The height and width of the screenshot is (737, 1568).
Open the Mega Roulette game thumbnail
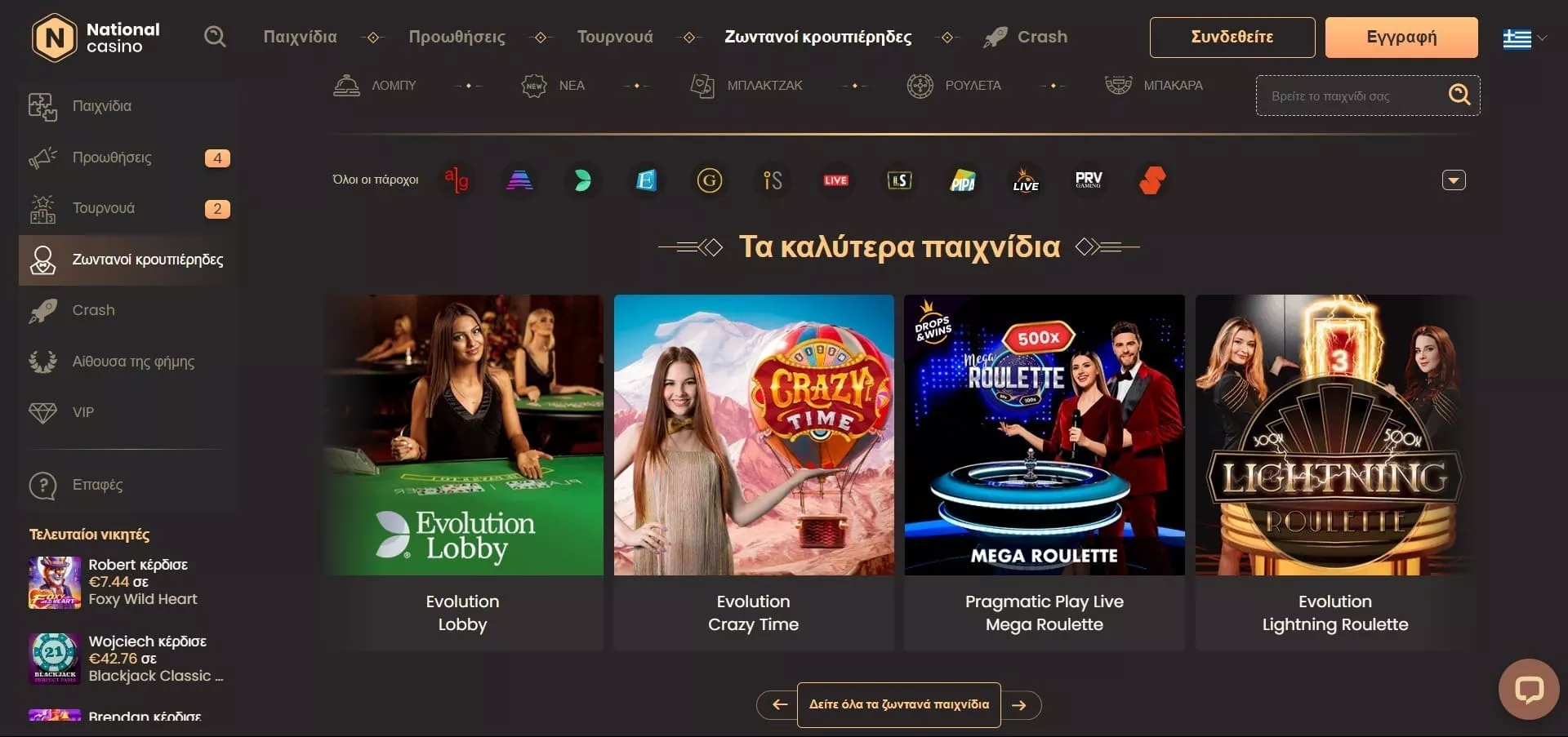pos(1045,435)
